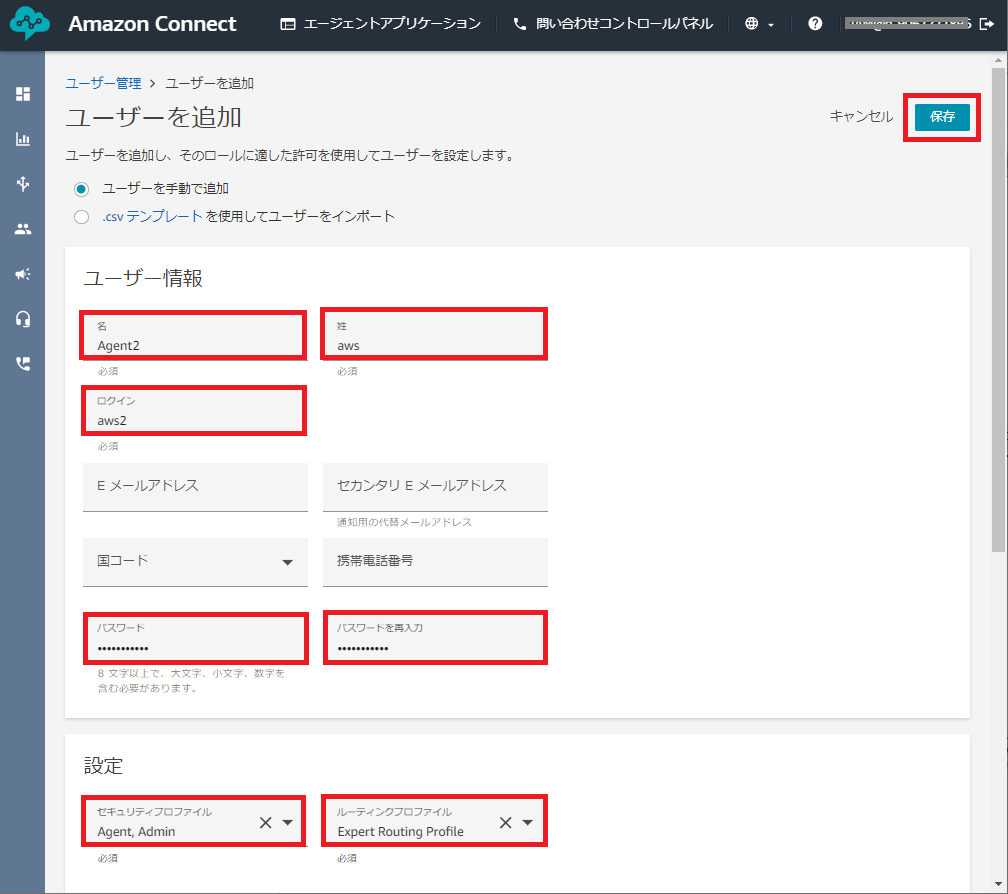Click the Amazon Connect cloud logo
1008x894 pixels.
pos(30,24)
